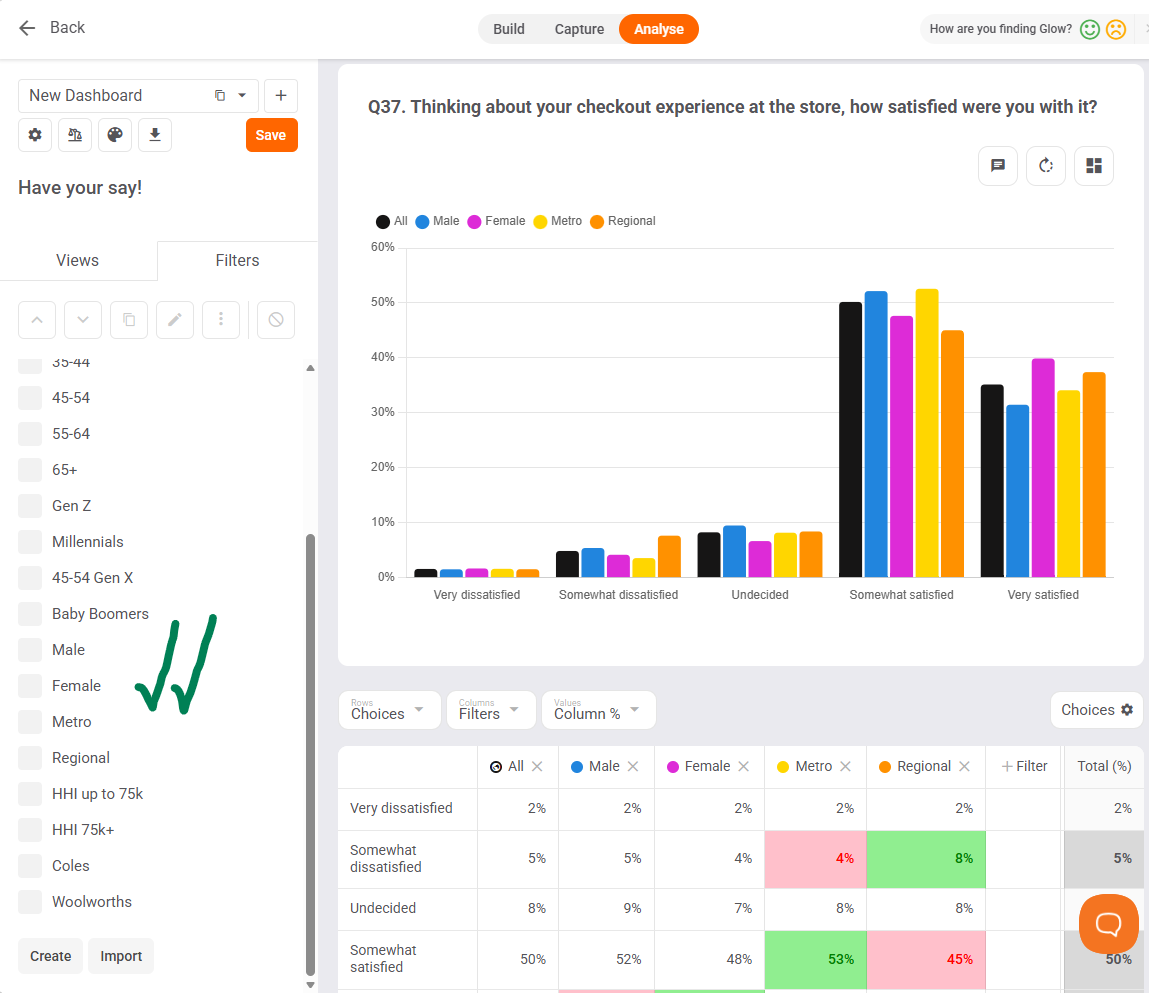Click the rotate chart icon
The image size is (1149, 993).
(x=1046, y=166)
